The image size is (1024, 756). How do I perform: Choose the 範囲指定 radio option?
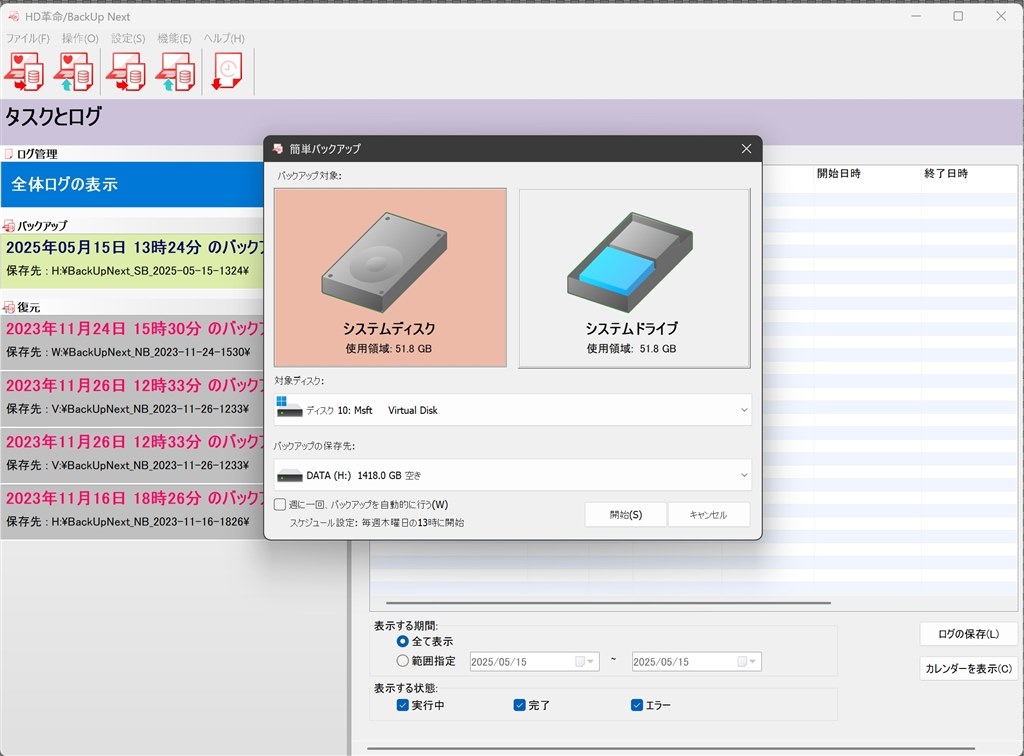point(403,661)
